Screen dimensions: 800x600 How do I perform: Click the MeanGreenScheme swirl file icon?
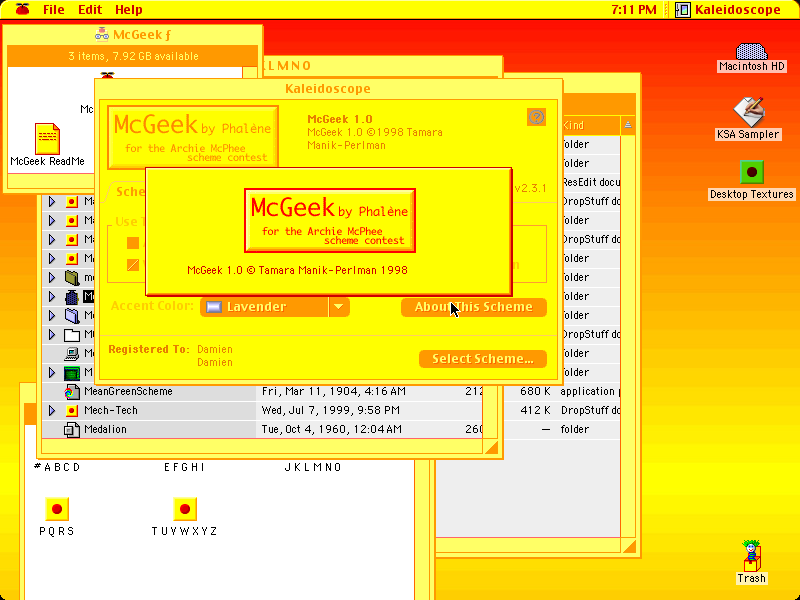(x=71, y=392)
